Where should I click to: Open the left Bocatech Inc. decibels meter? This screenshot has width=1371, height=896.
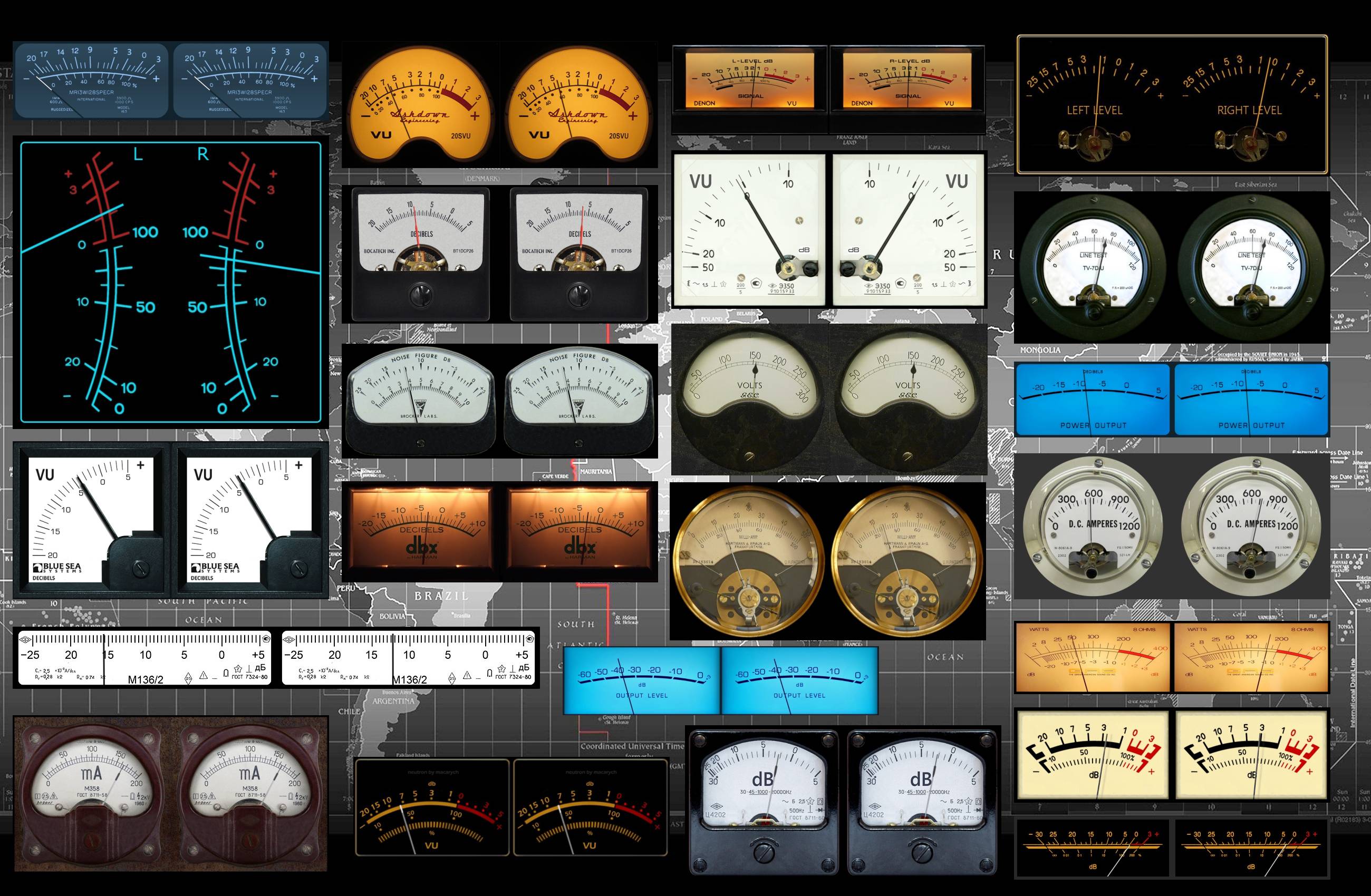(420, 254)
